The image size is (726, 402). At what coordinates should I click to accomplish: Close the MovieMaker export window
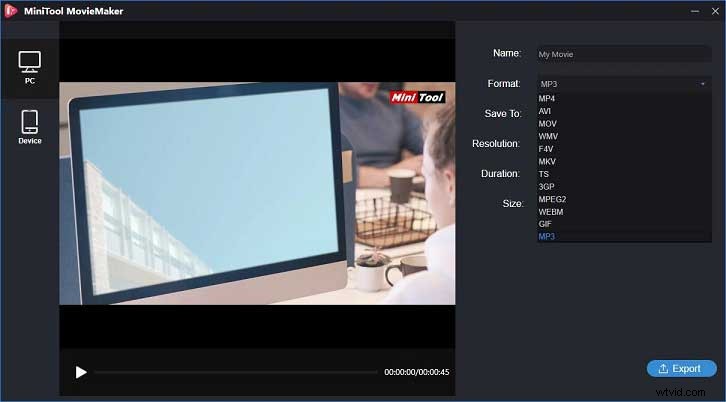[715, 11]
